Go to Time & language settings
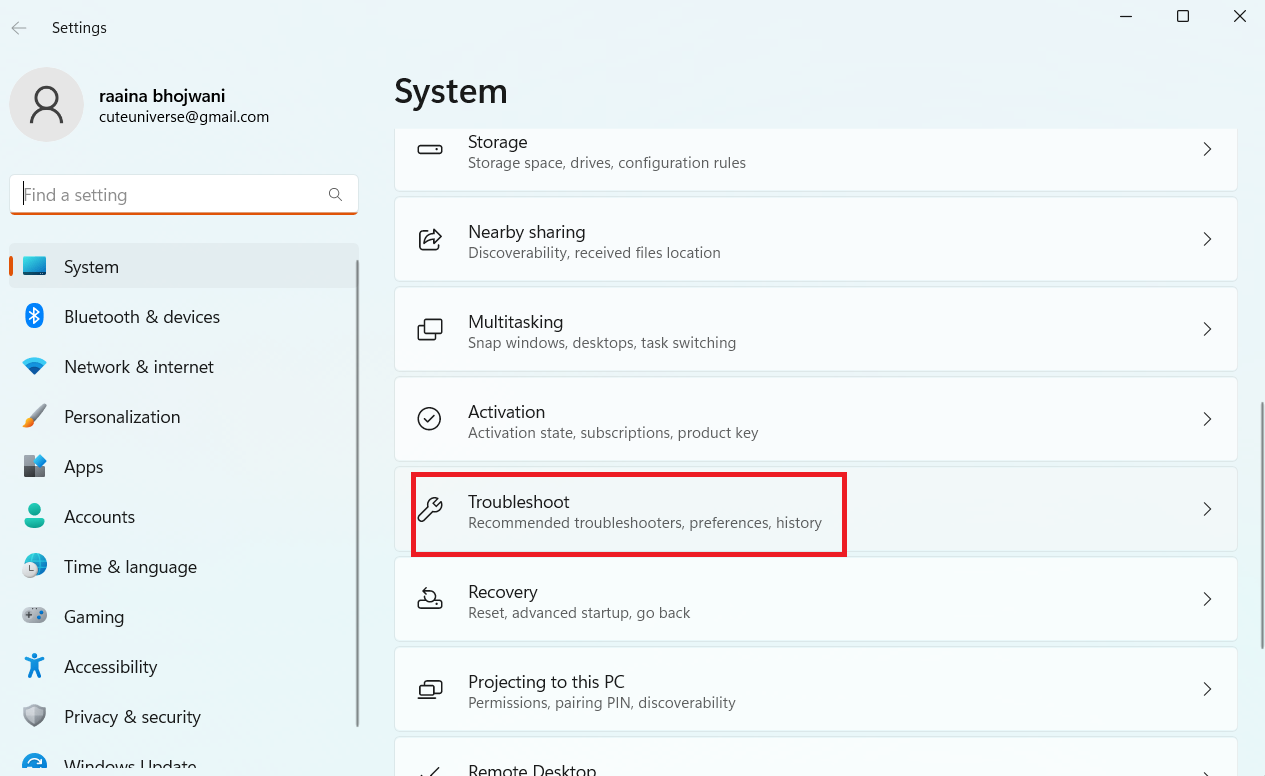This screenshot has height=776, width=1265. click(130, 567)
